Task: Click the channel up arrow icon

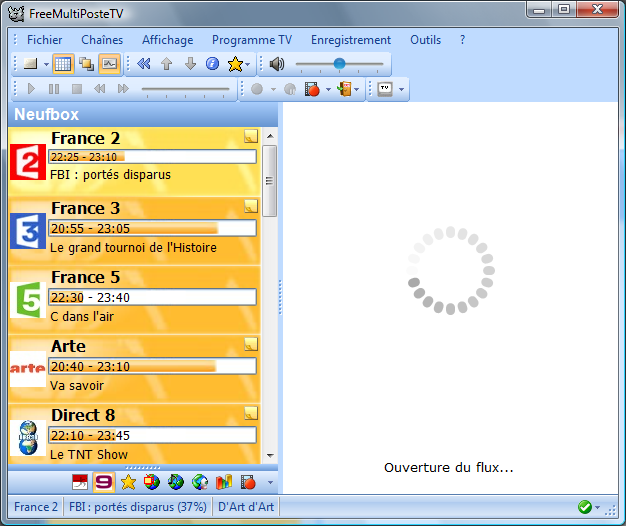Action: pos(167,64)
